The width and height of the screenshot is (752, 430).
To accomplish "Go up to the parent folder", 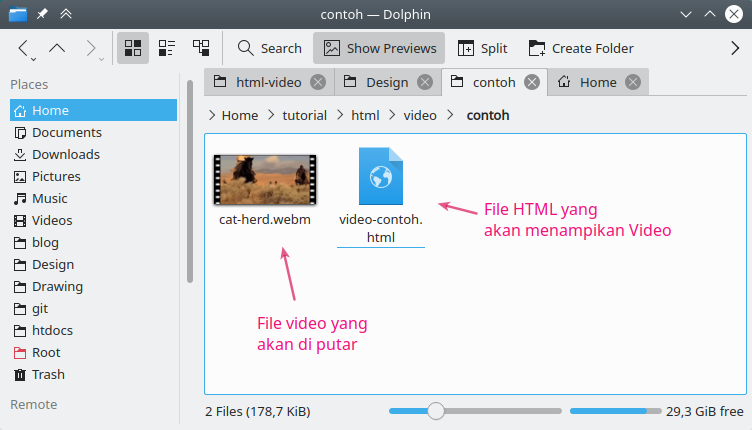I will [57, 48].
